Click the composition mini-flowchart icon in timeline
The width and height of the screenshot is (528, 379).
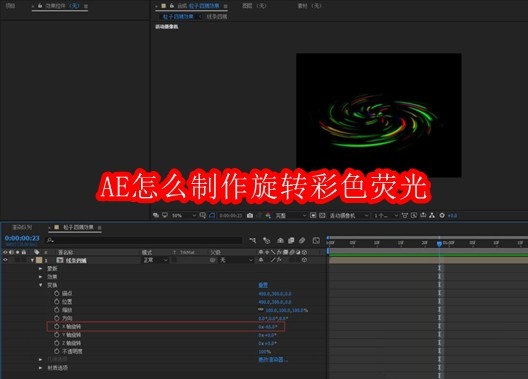[x=253, y=240]
